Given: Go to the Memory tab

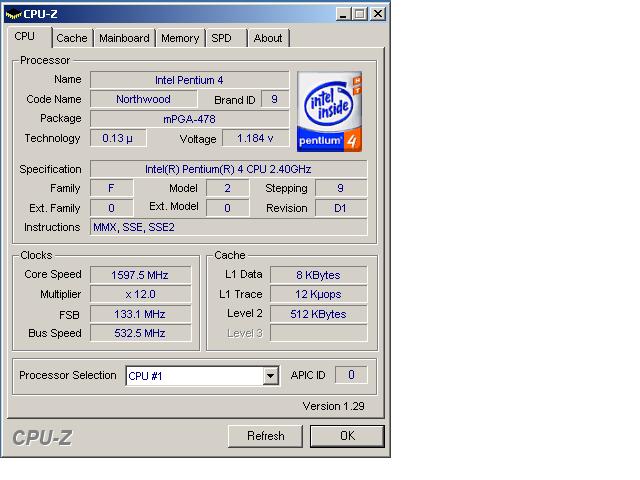Looking at the screenshot, I should (180, 38).
